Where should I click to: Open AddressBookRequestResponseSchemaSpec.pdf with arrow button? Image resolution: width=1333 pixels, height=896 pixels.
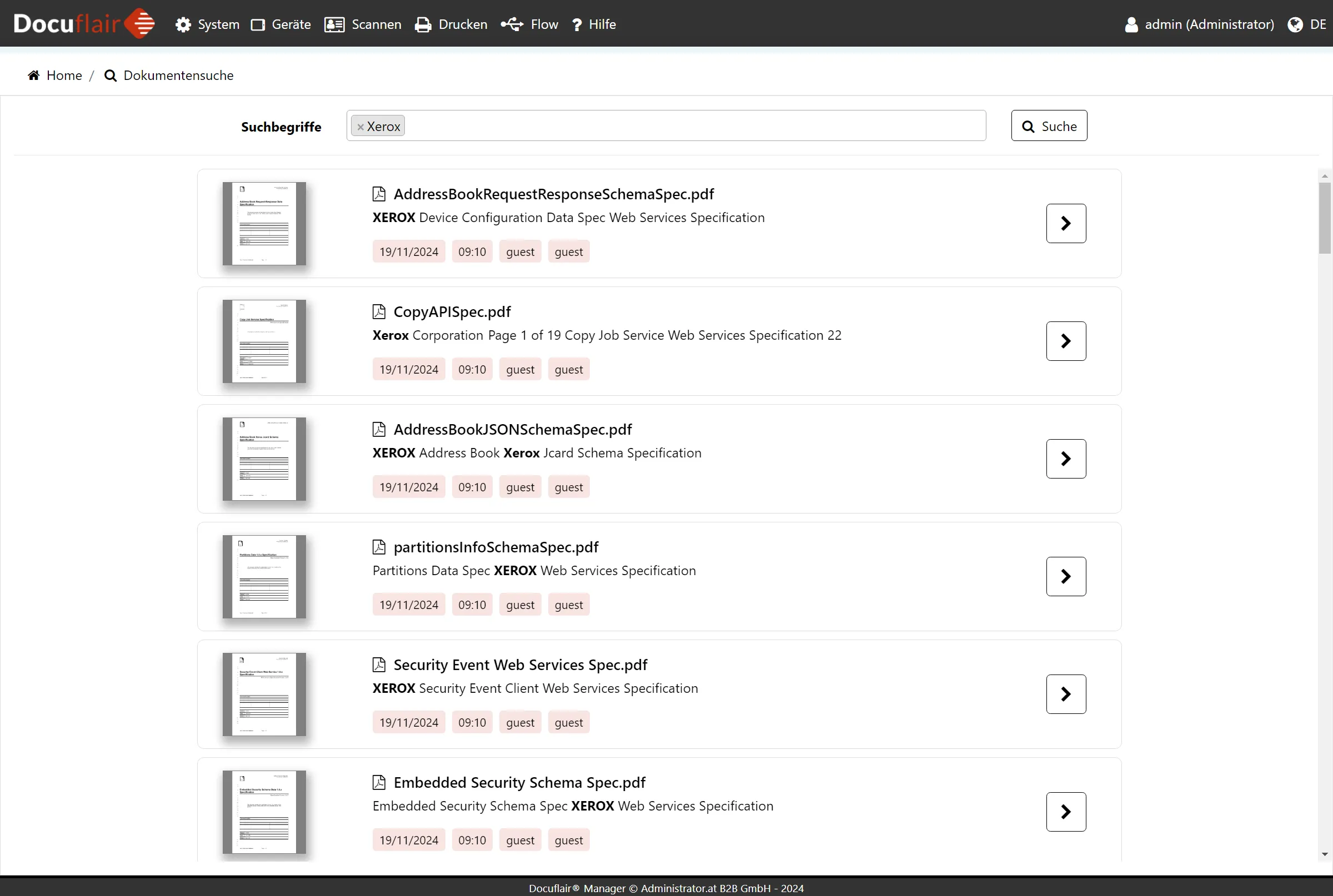[1066, 223]
